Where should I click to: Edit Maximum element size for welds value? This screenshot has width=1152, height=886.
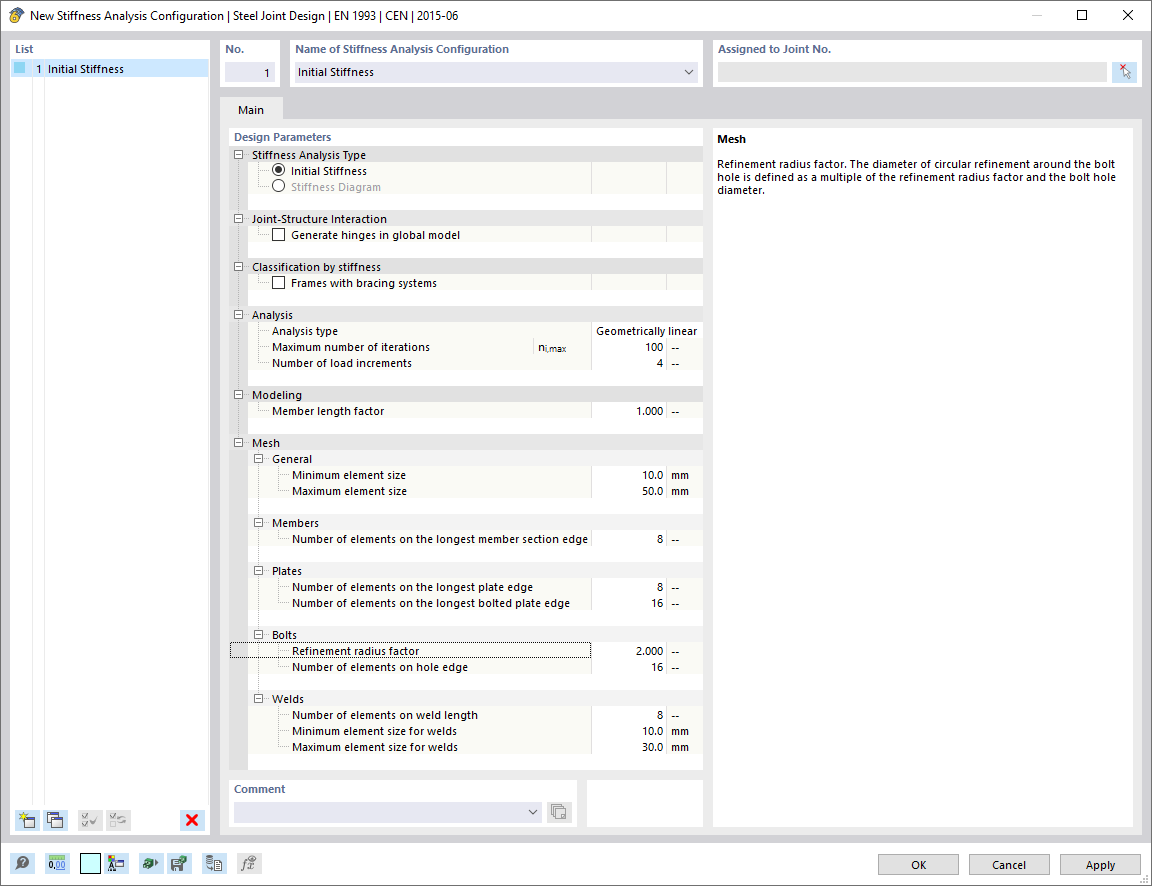coord(629,747)
